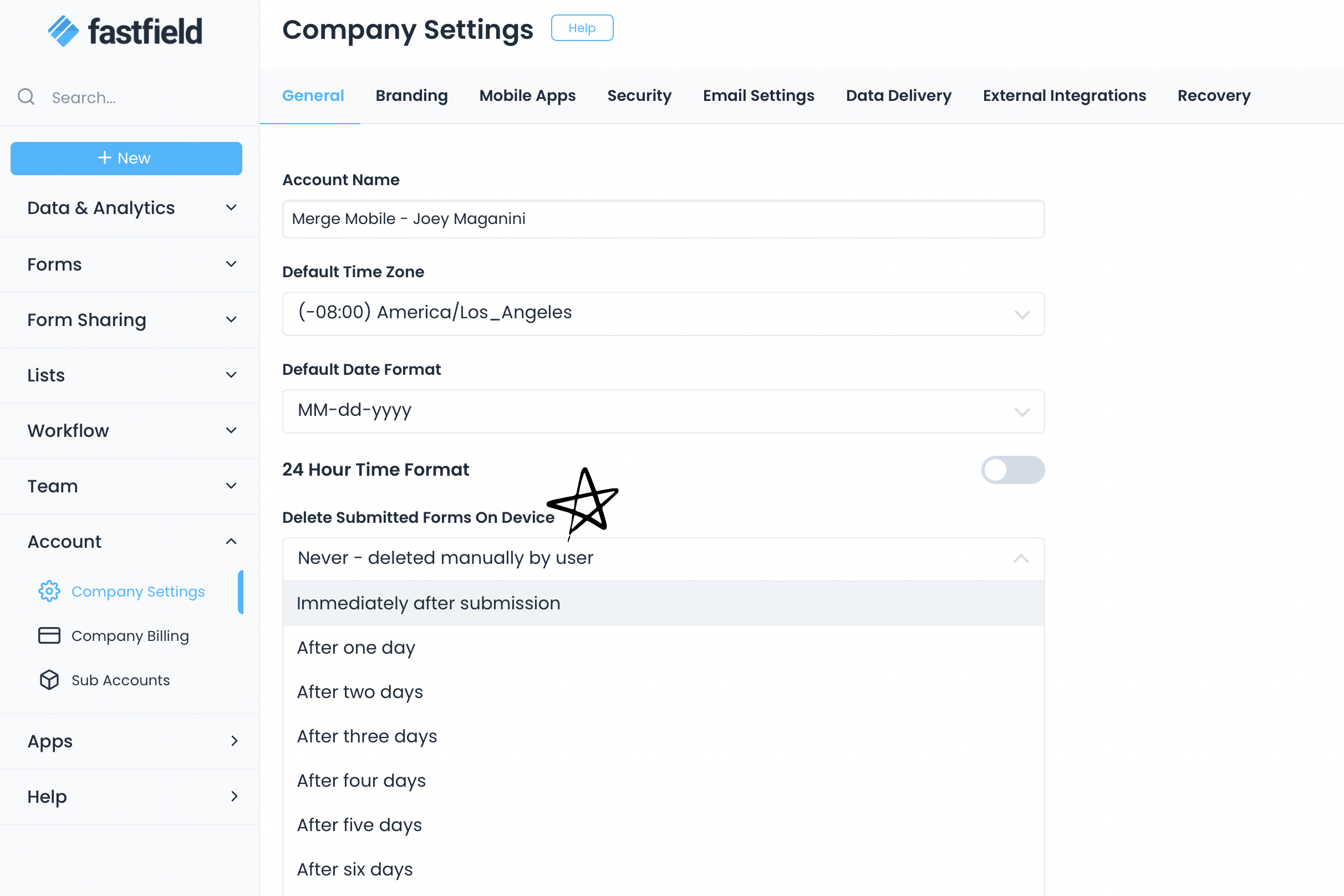The height and width of the screenshot is (896, 1344).
Task: Collapse the Account section chevron
Action: point(231,541)
